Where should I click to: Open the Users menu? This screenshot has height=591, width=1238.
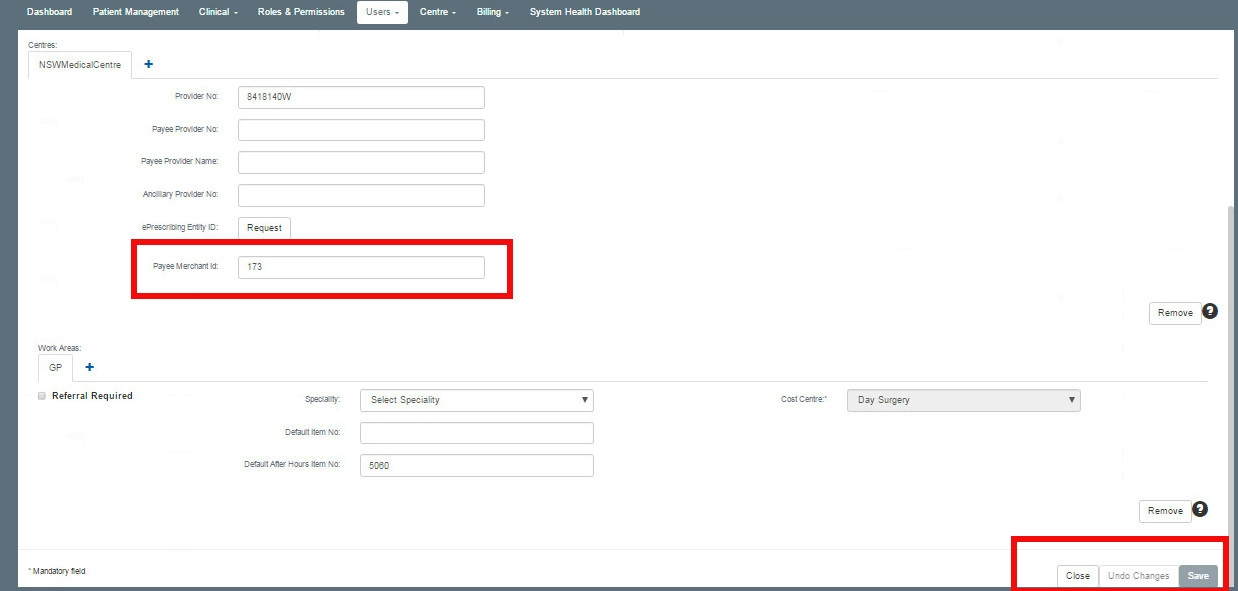click(x=382, y=11)
